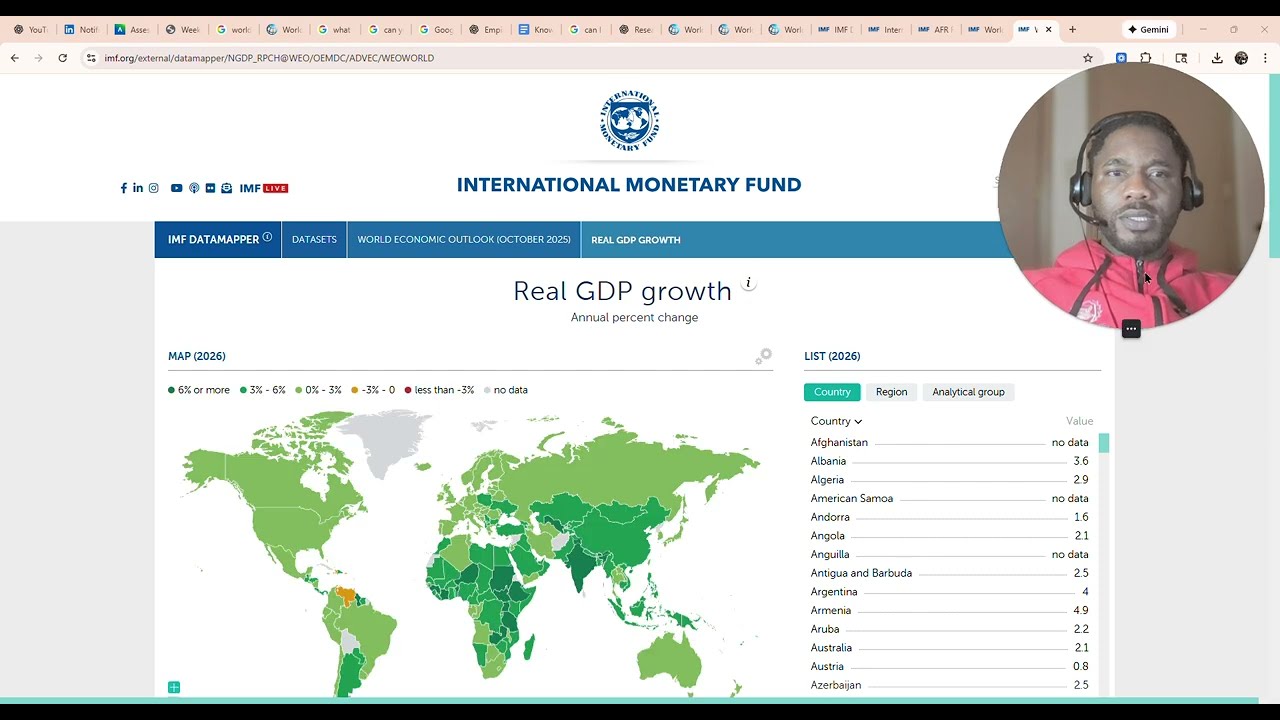Select Afghanistan in the country list
The image size is (1280, 720).
(950, 443)
